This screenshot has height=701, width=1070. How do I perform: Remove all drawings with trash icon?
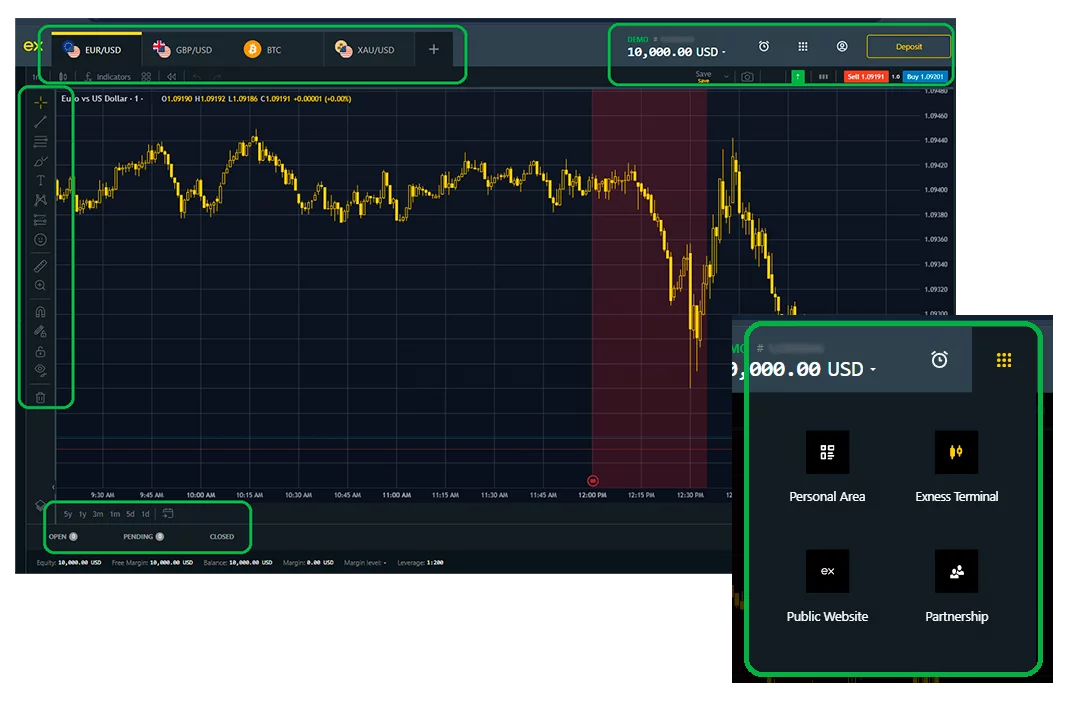click(x=40, y=399)
